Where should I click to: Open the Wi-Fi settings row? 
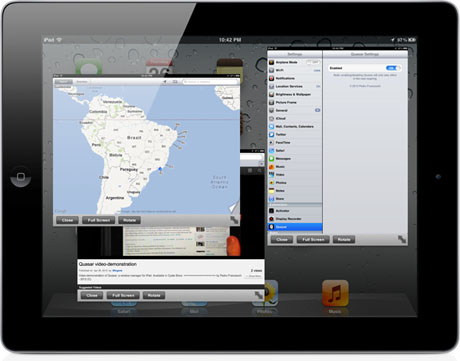pos(295,70)
